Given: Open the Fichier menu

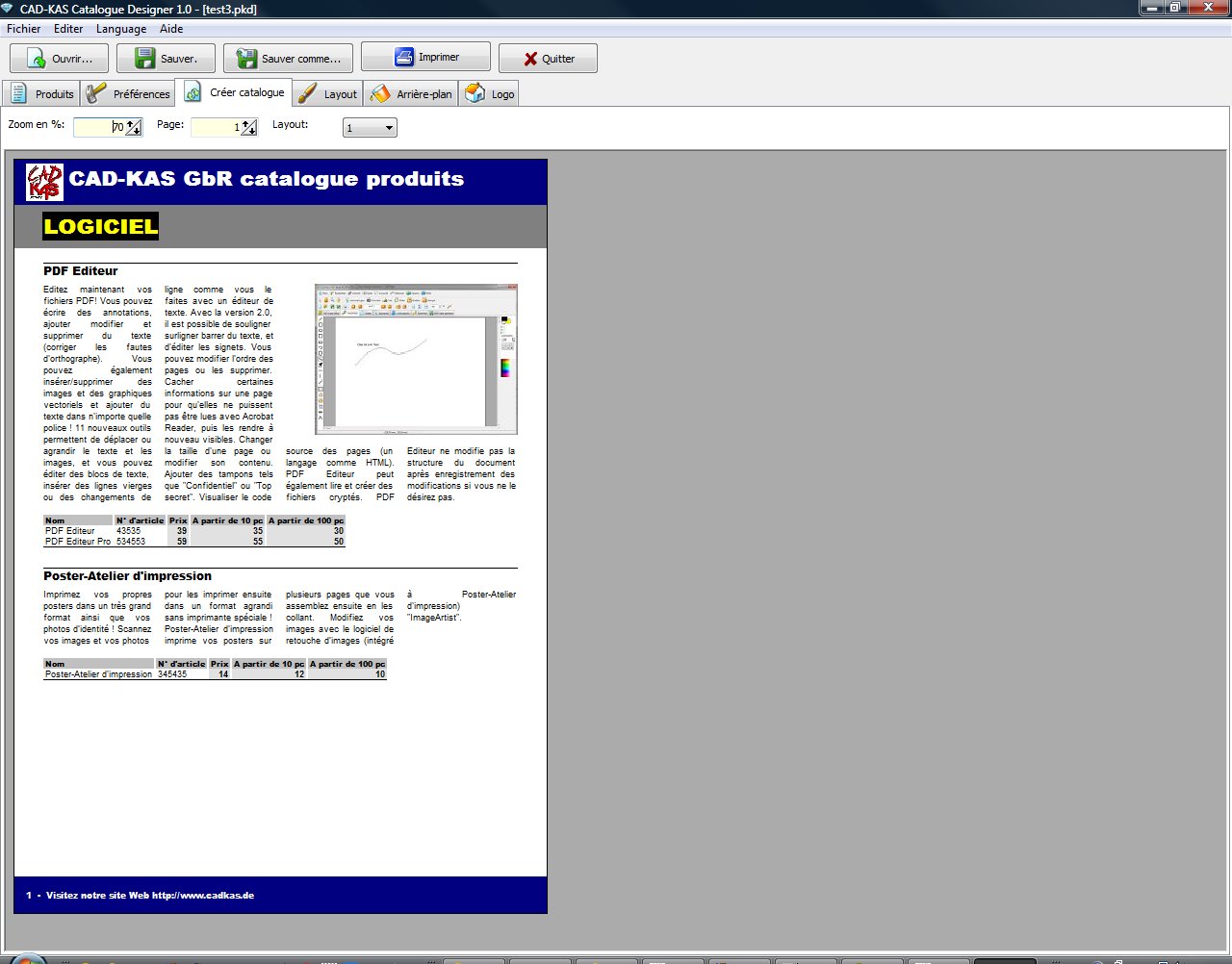Looking at the screenshot, I should (24, 29).
